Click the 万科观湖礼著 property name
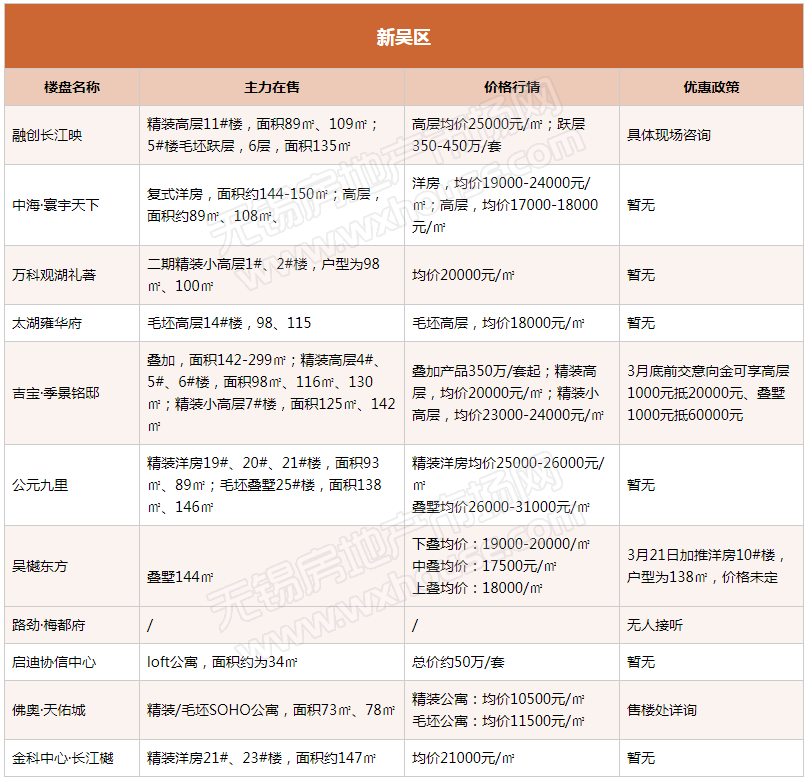This screenshot has width=809, height=783. (53, 275)
